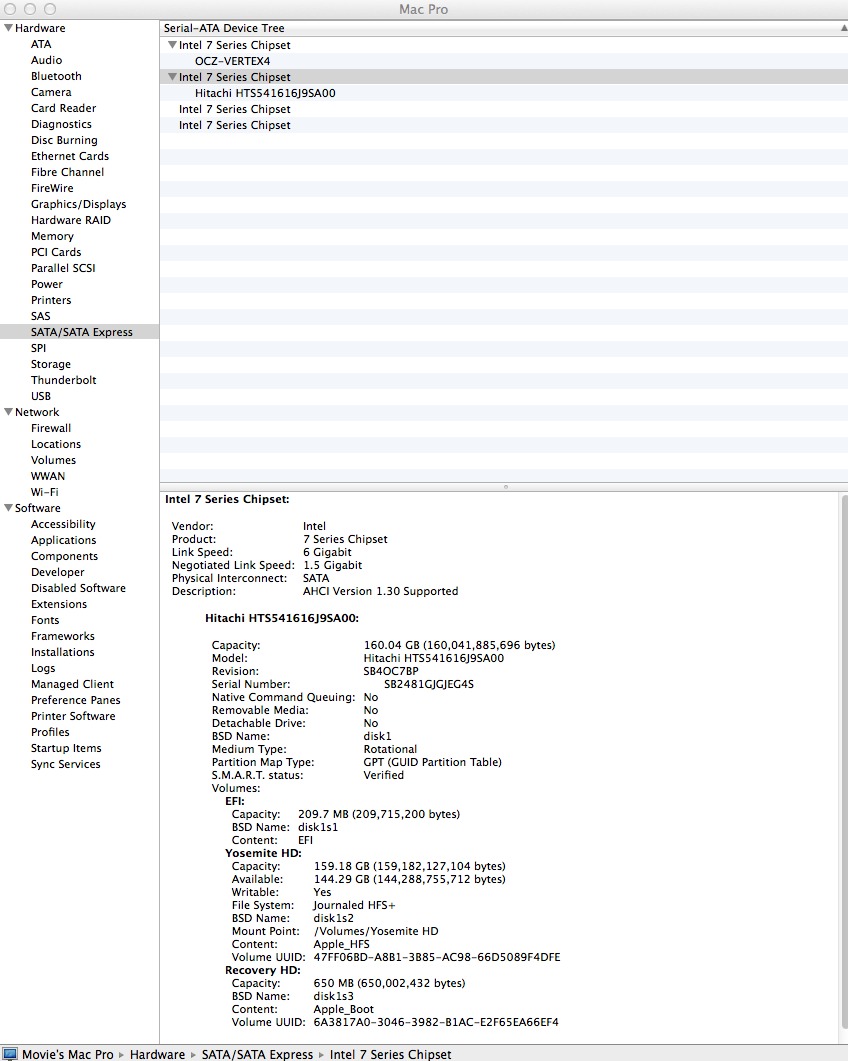Click the Mac Pro computer icon in path bar
Screen dimensions: 848x1061
[9, 1054]
